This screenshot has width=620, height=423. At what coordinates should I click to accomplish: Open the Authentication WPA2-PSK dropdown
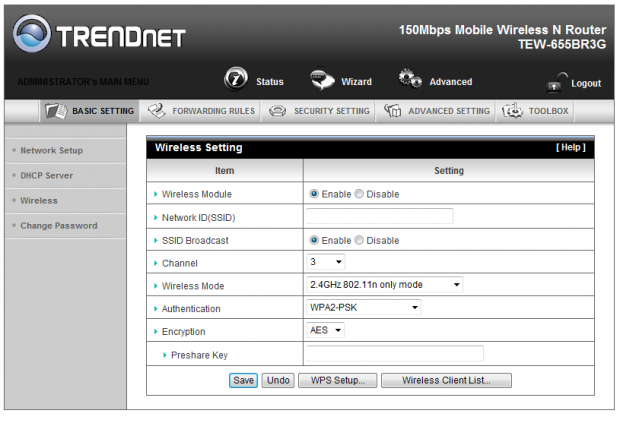(x=363, y=307)
